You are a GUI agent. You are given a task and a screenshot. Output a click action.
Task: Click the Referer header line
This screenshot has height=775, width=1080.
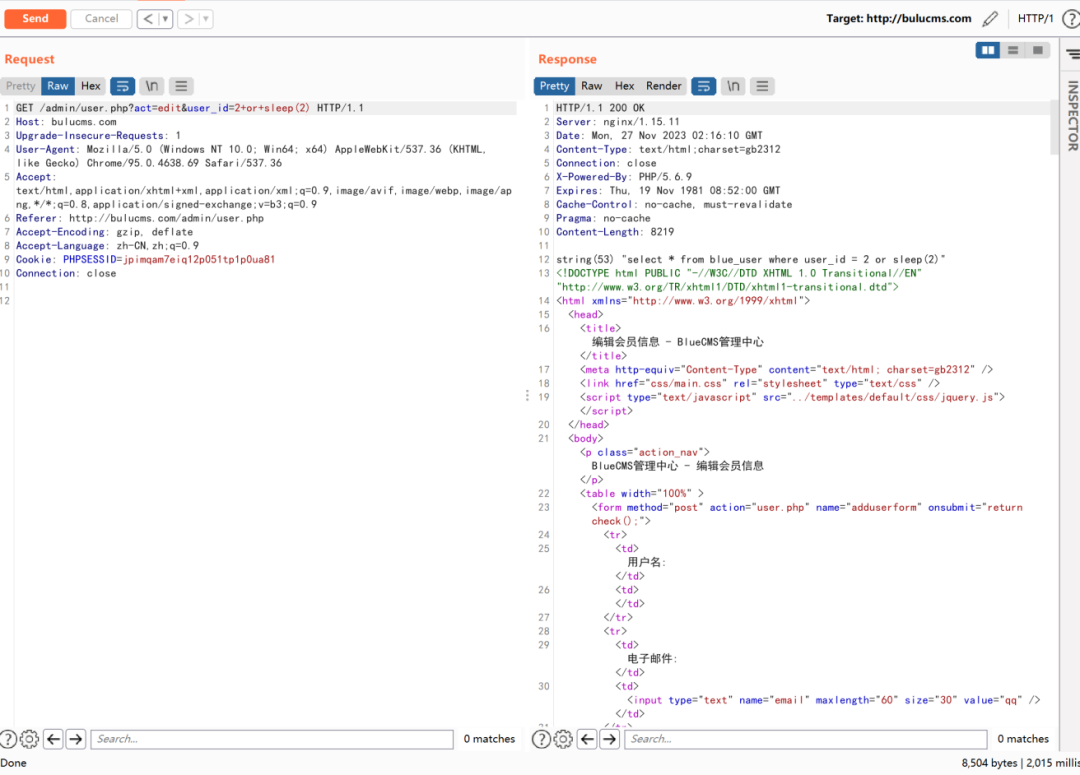(140, 218)
